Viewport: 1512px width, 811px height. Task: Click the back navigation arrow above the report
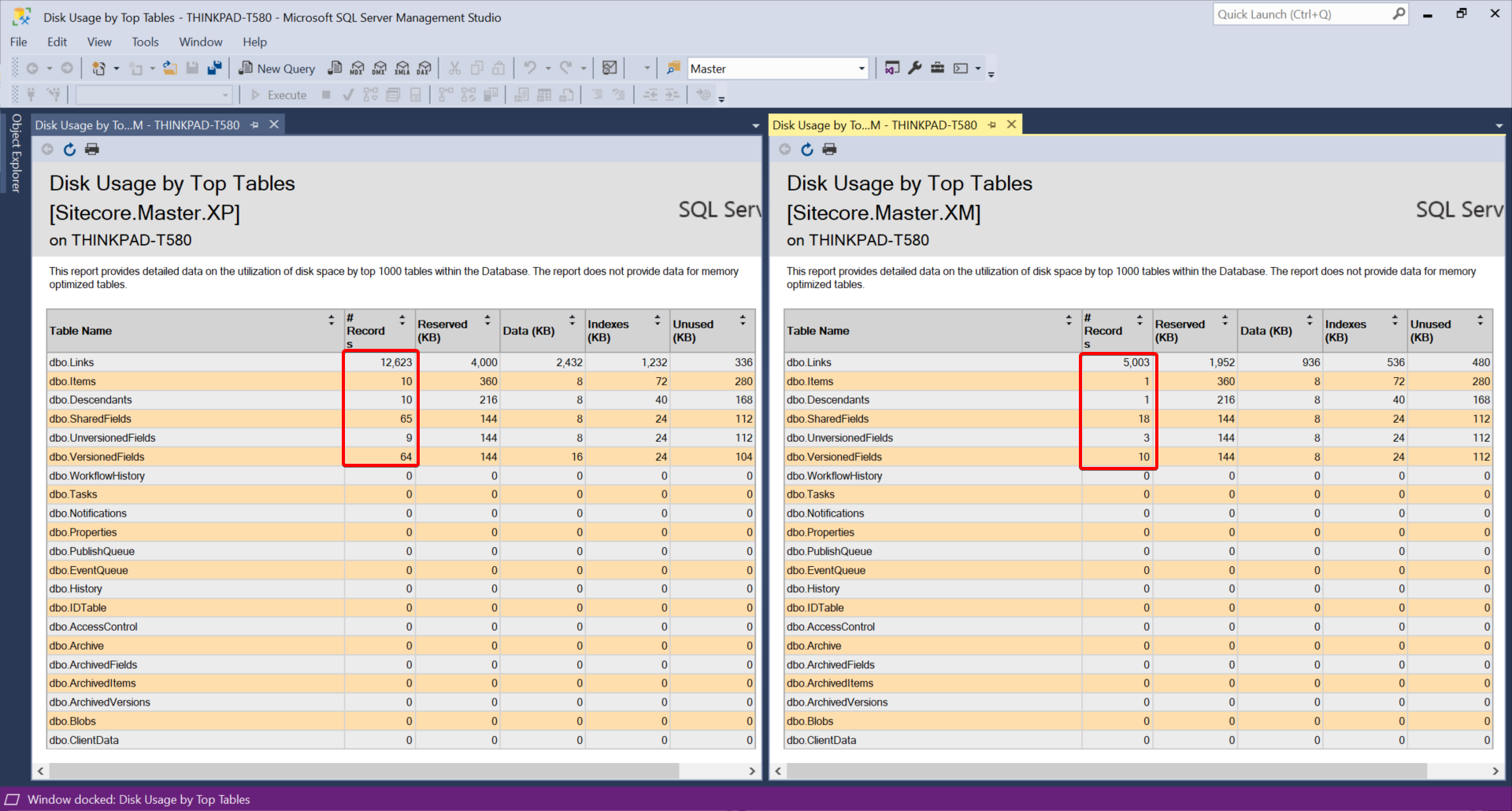click(x=47, y=149)
